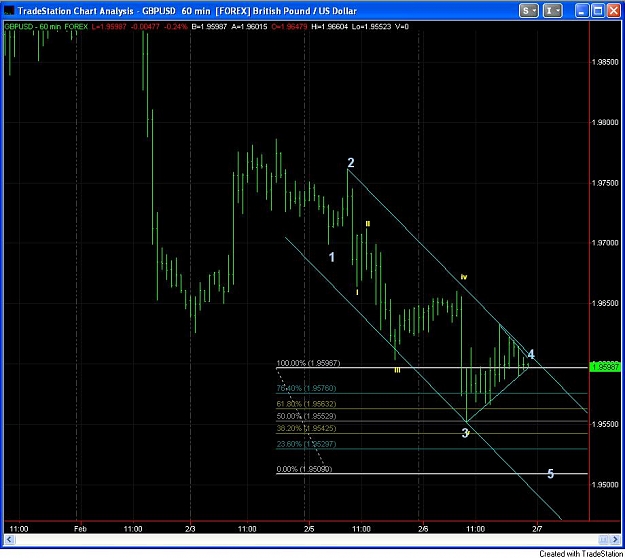Click the 100.00% (1.95987) Fibonacci label
The height and width of the screenshot is (558, 625).
point(308,363)
